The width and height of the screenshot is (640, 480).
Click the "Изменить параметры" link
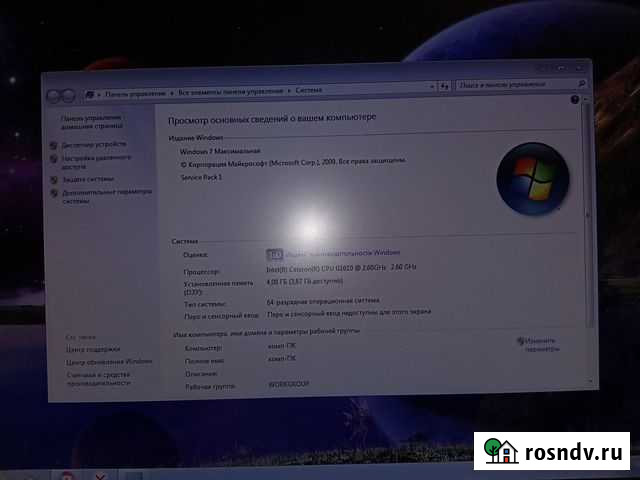tap(547, 344)
